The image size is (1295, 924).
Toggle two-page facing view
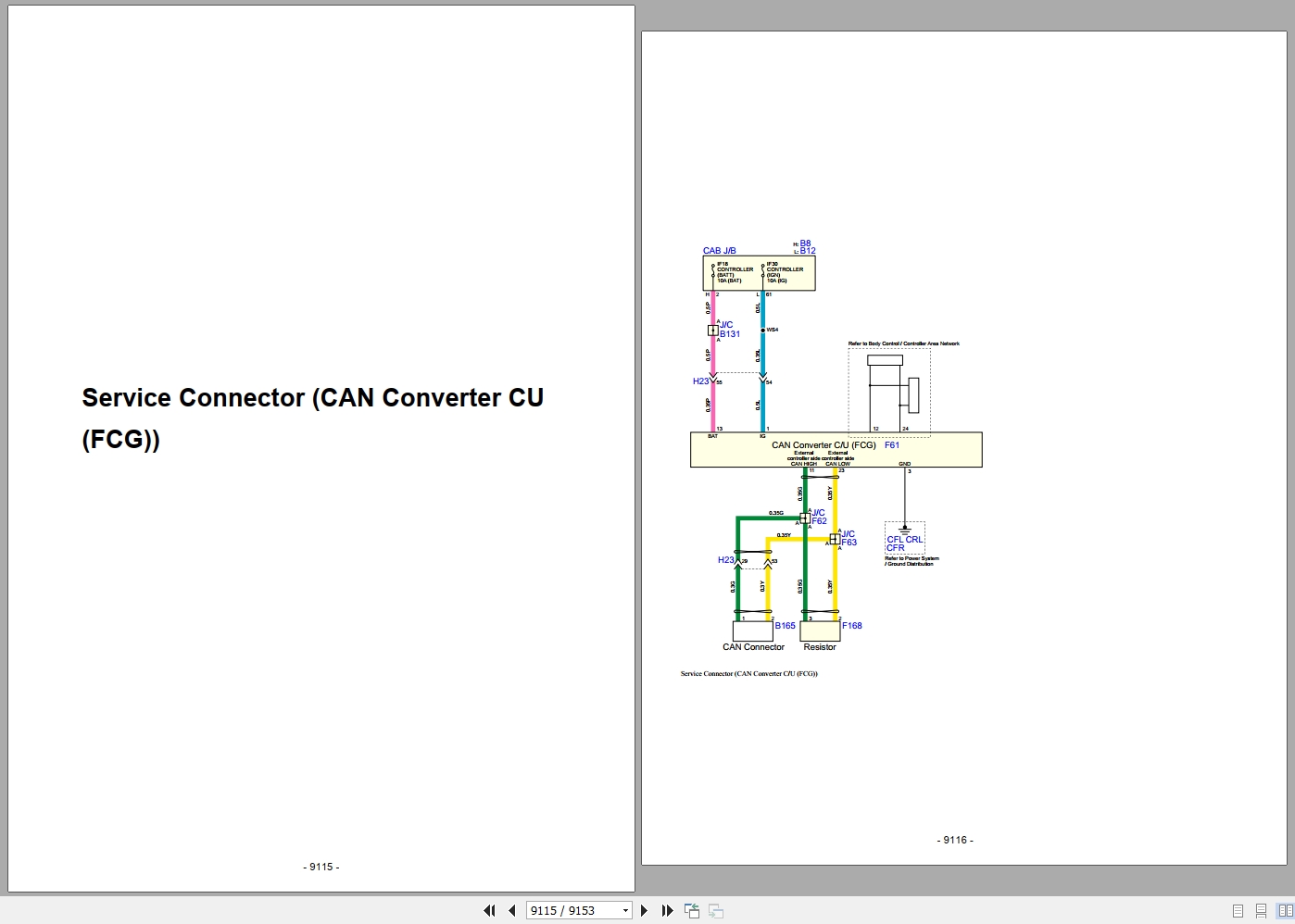click(x=1285, y=911)
